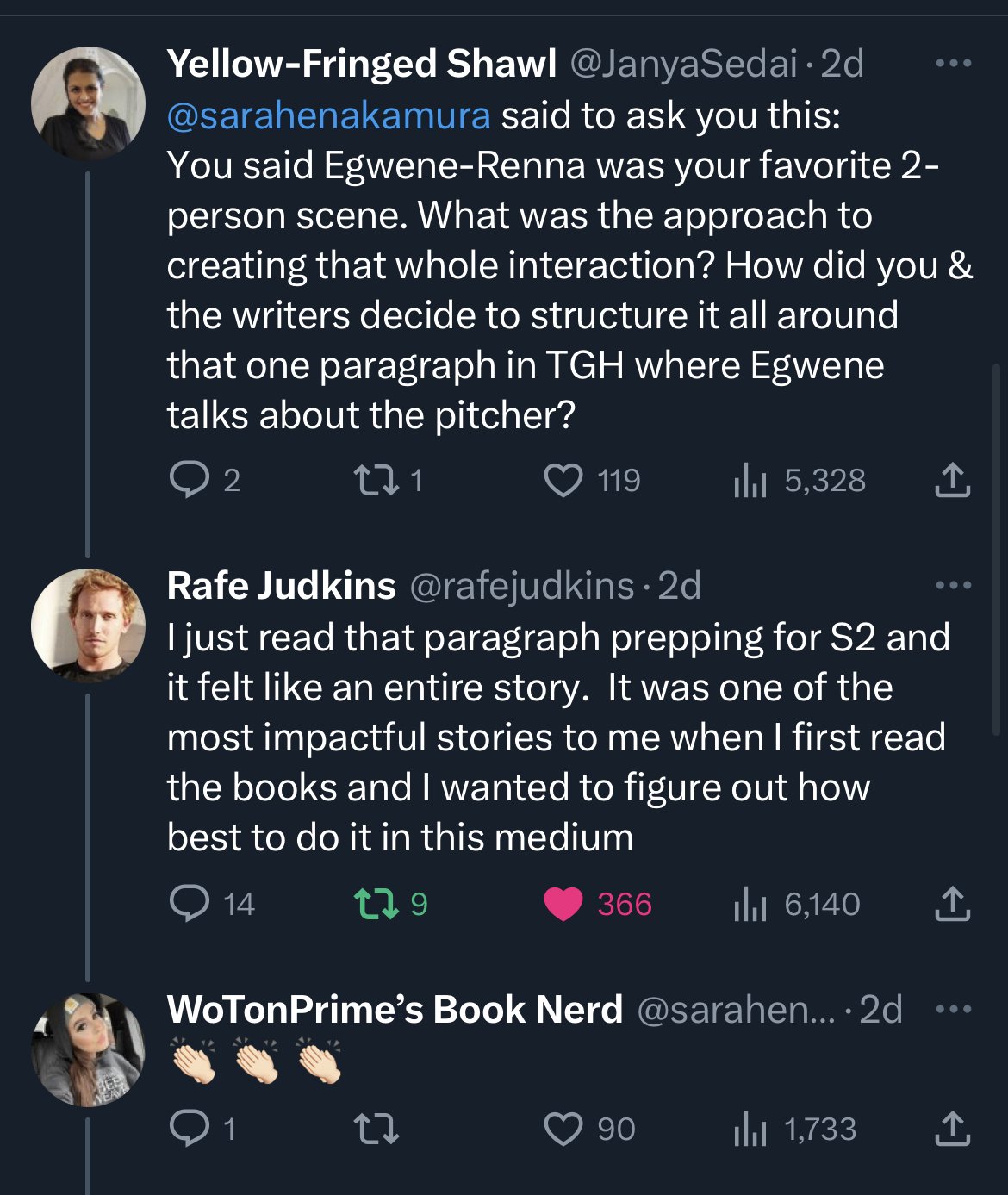Open the @sarahenakamura mention link

tap(328, 115)
